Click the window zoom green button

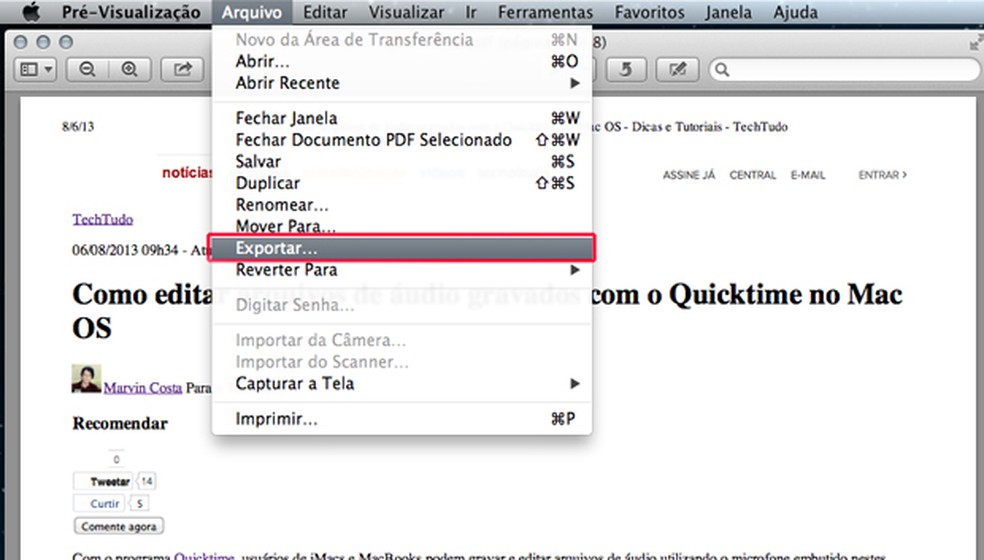66,42
